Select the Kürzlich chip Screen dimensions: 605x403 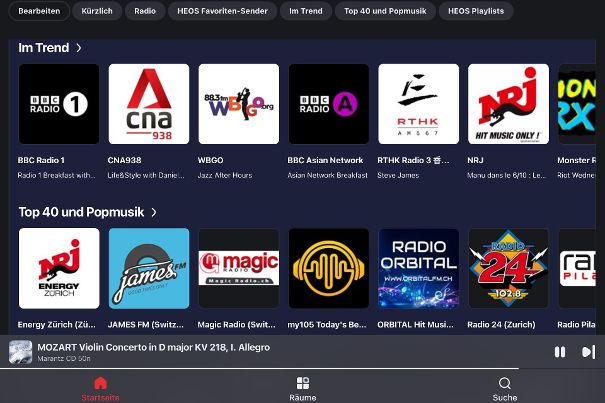(97, 11)
